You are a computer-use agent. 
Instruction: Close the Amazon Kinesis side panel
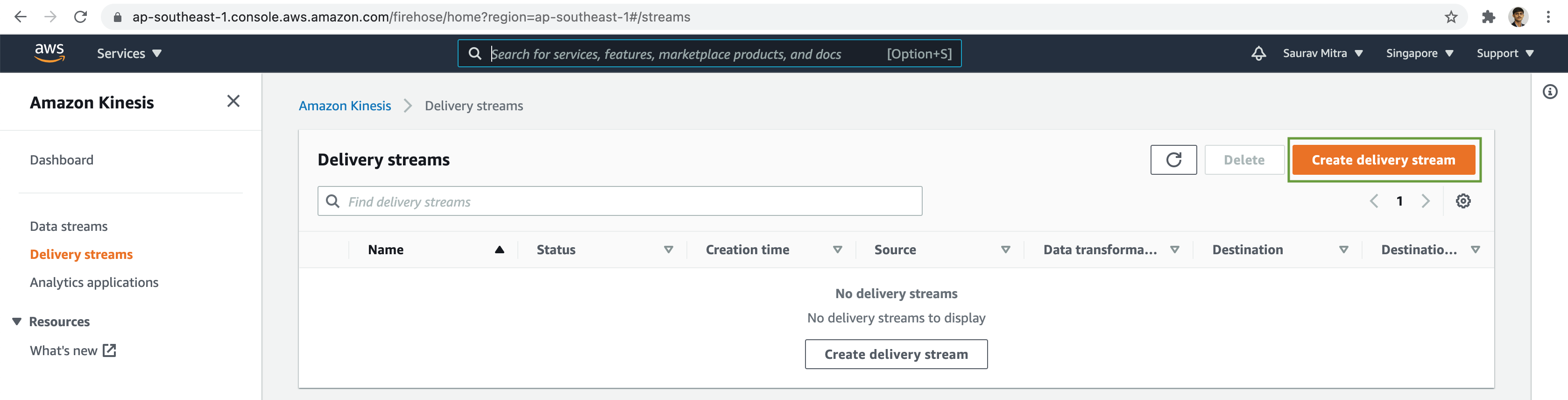[233, 101]
